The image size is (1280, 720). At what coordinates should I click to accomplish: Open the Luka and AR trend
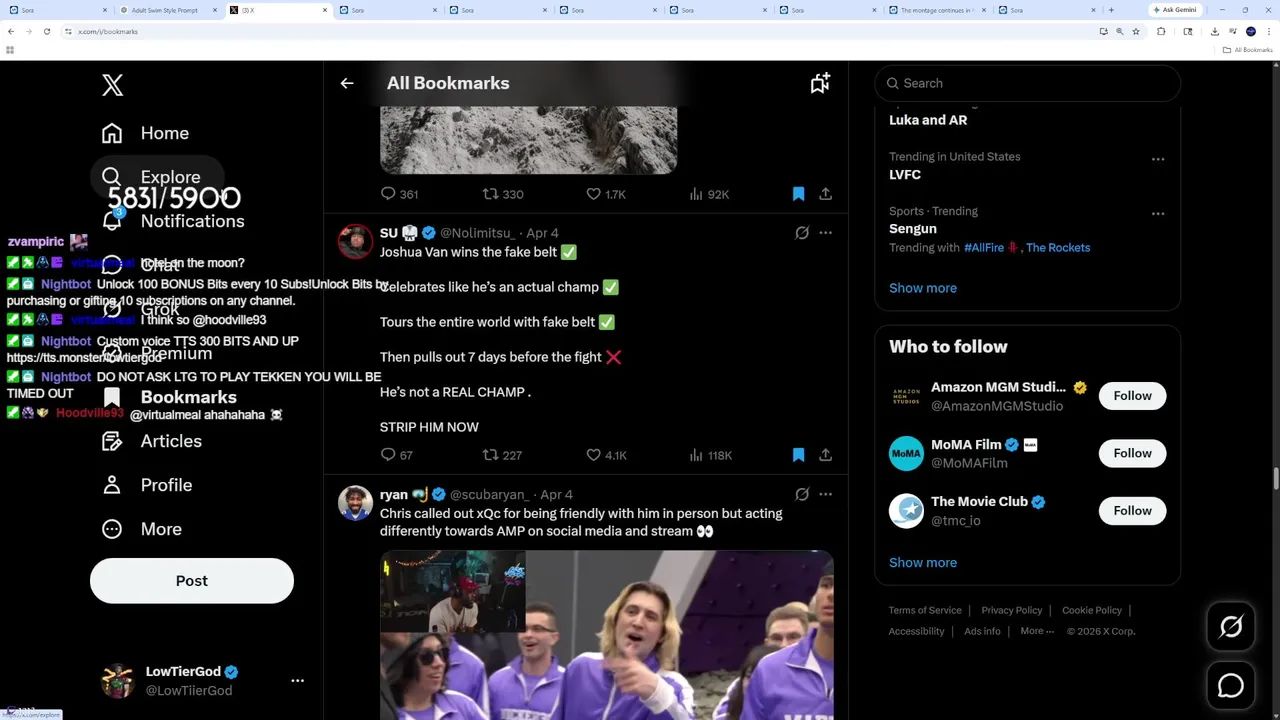click(928, 120)
